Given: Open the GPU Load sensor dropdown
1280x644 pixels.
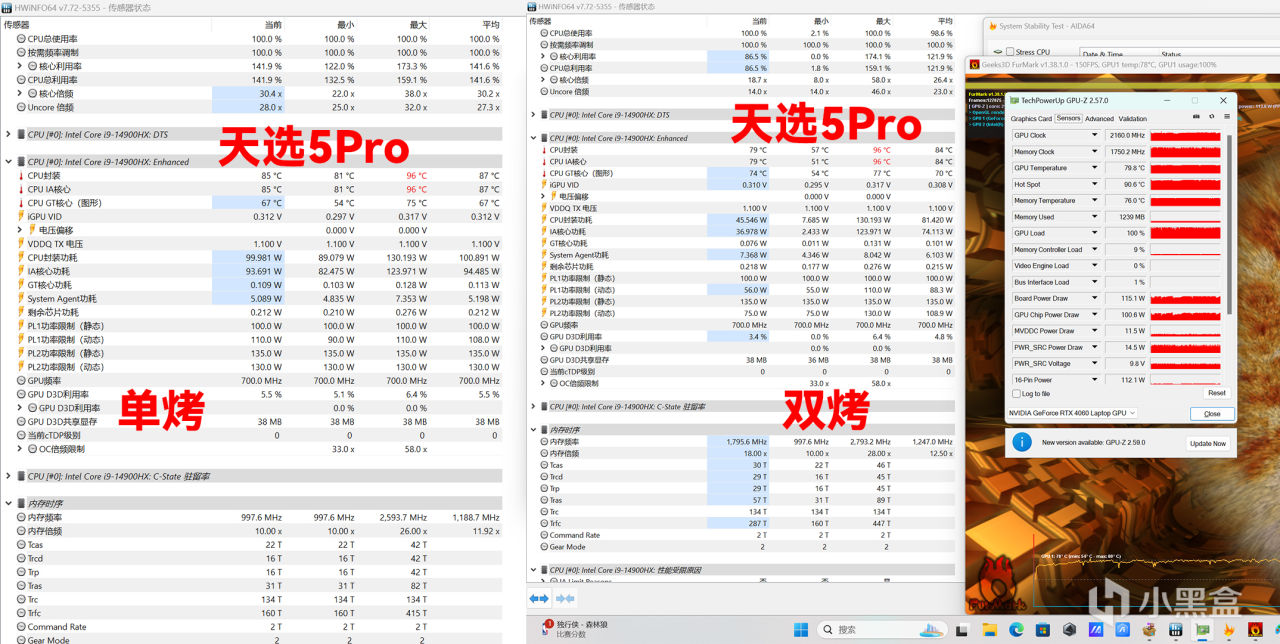Looking at the screenshot, I should (1095, 233).
